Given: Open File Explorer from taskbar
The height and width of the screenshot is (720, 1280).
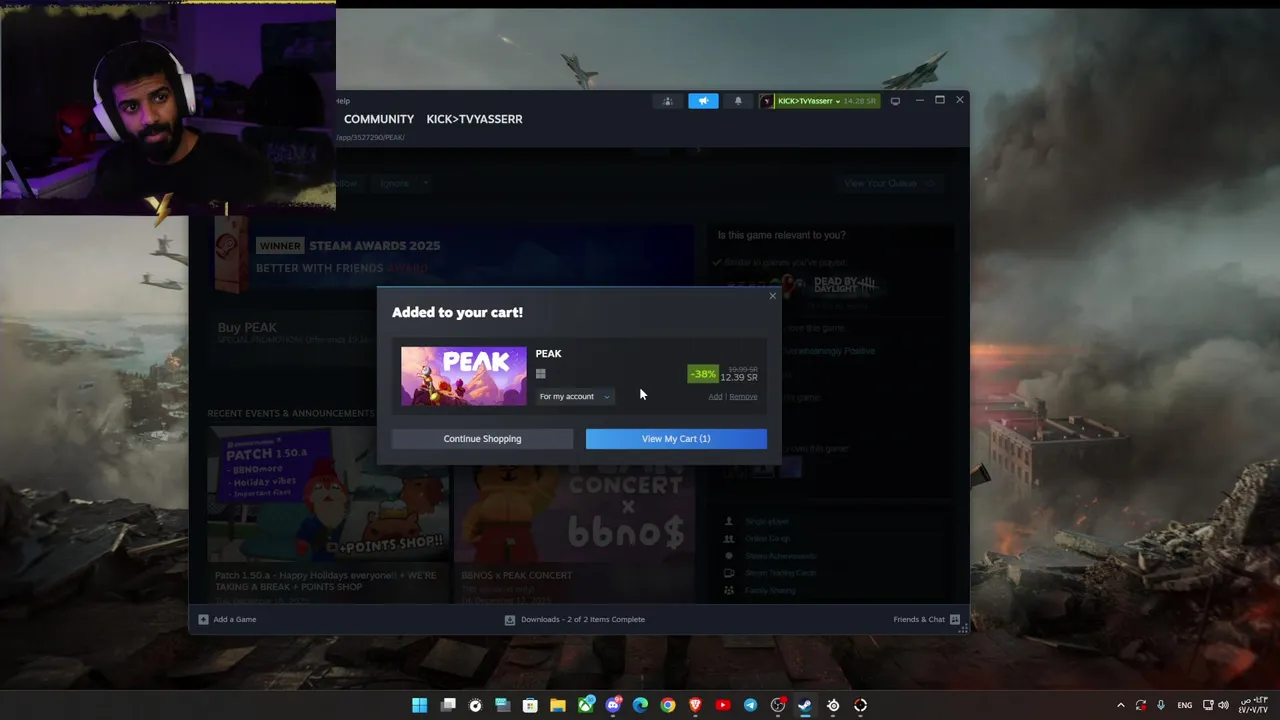Looking at the screenshot, I should tap(558, 705).
